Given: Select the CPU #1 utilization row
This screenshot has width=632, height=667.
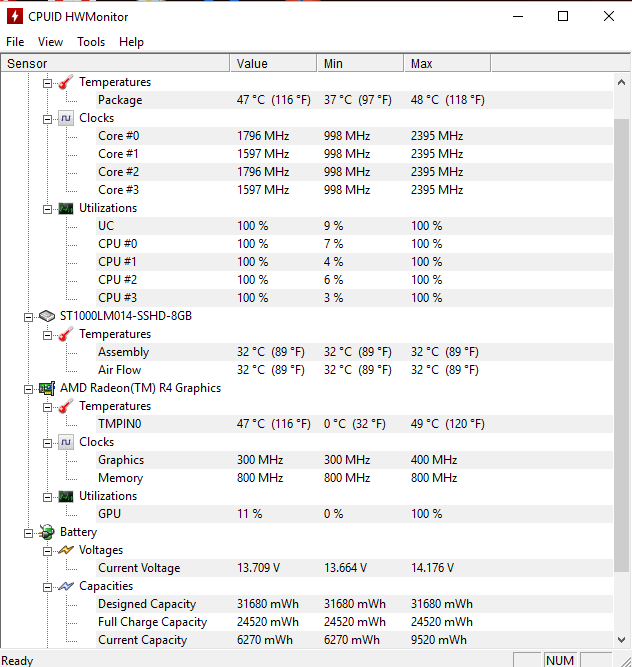Looking at the screenshot, I should 354,262.
